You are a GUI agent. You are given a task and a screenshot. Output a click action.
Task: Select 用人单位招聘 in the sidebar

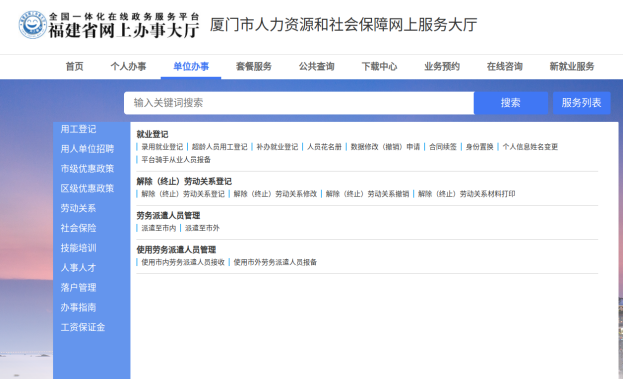pos(87,149)
